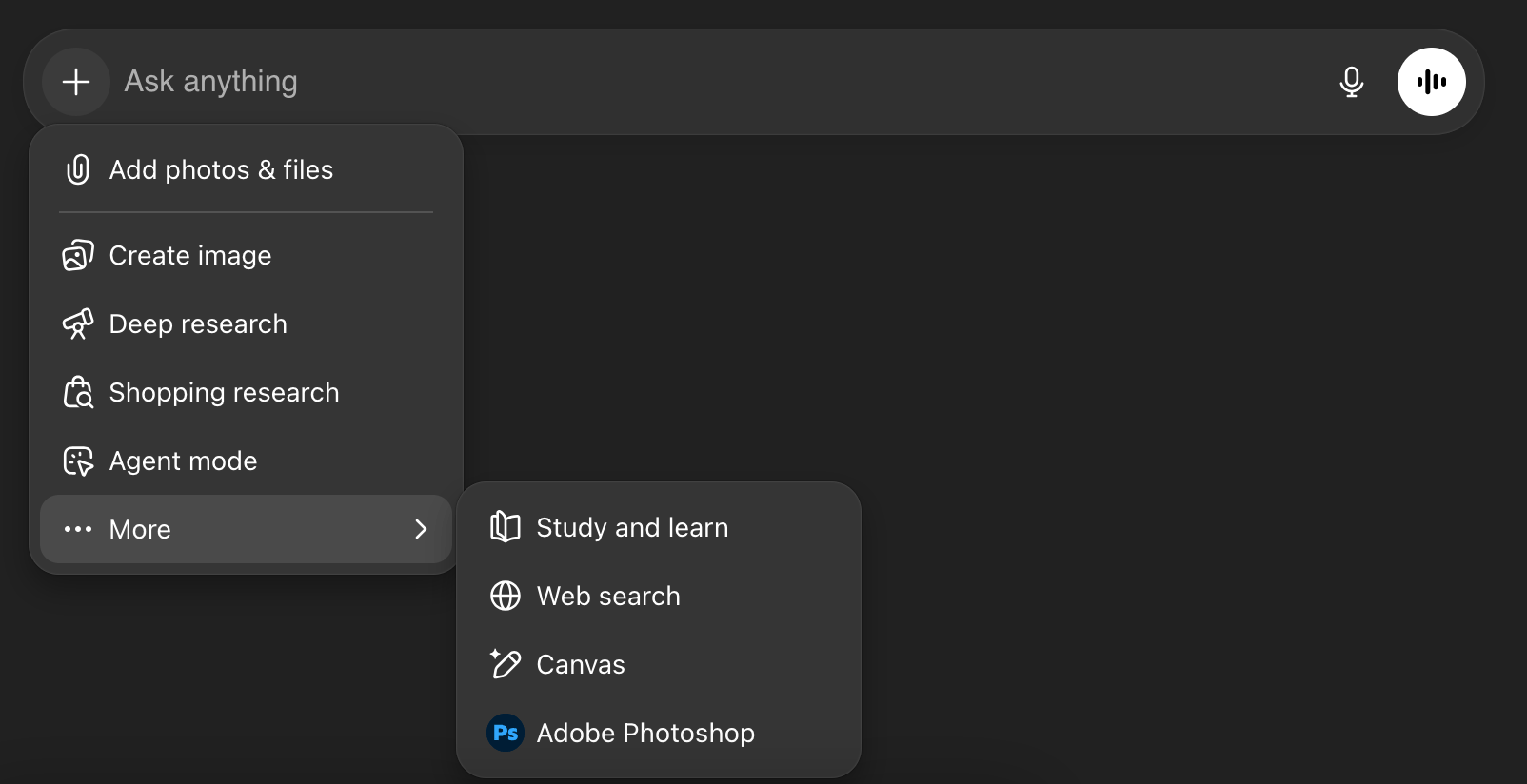1527x784 pixels.
Task: Click the sparkle pencil Canvas icon
Action: click(x=506, y=664)
